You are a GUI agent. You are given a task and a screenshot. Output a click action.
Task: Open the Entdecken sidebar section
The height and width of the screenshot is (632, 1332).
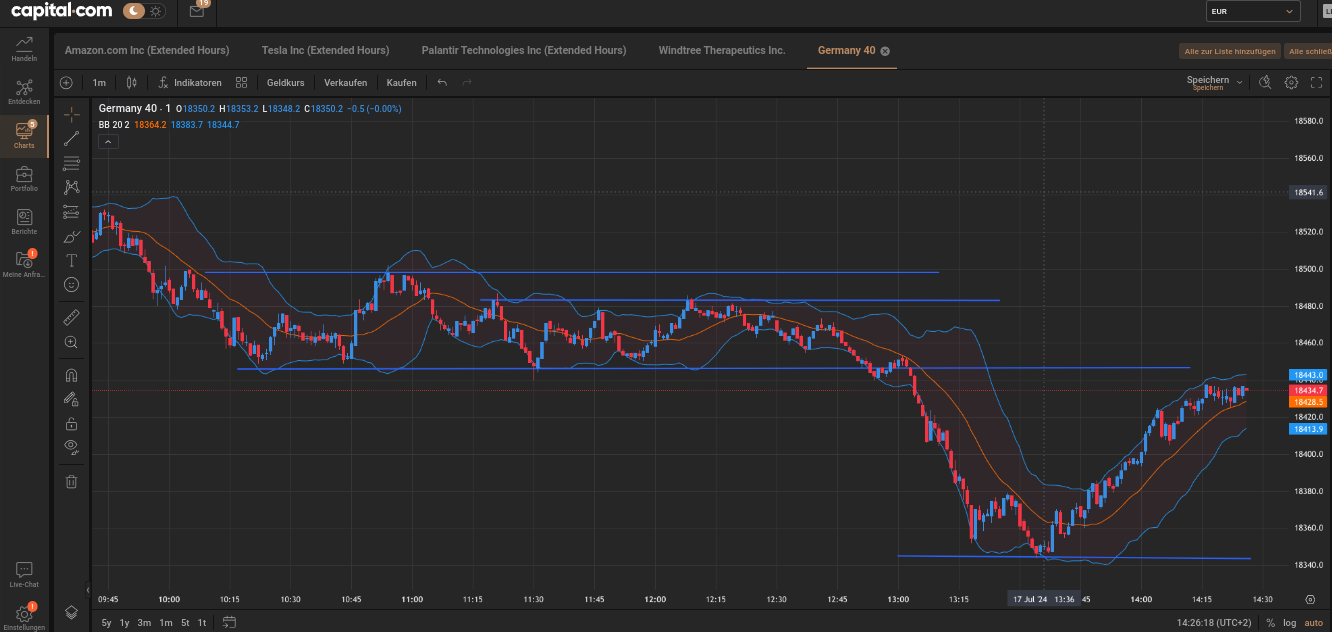[x=24, y=92]
